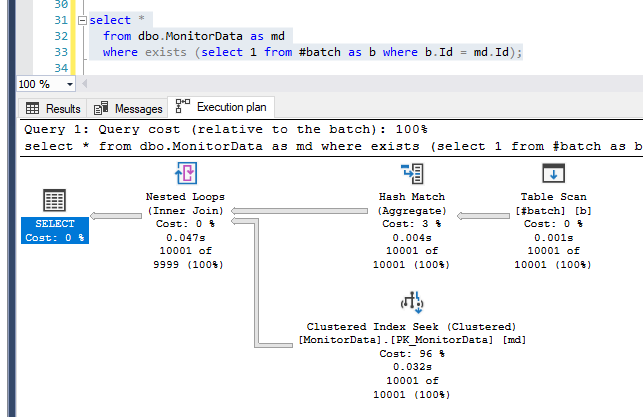Click the horizontal scrollbar left arrow
Image resolution: width=643 pixels, height=417 pixels.
(x=84, y=84)
